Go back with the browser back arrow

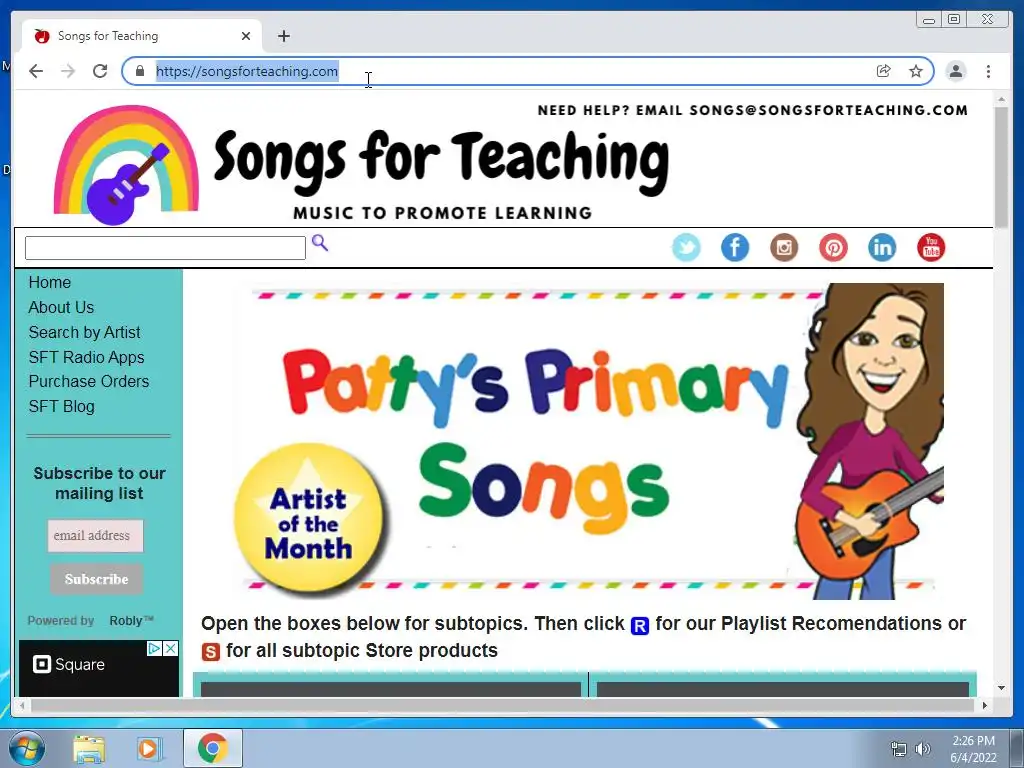point(36,71)
